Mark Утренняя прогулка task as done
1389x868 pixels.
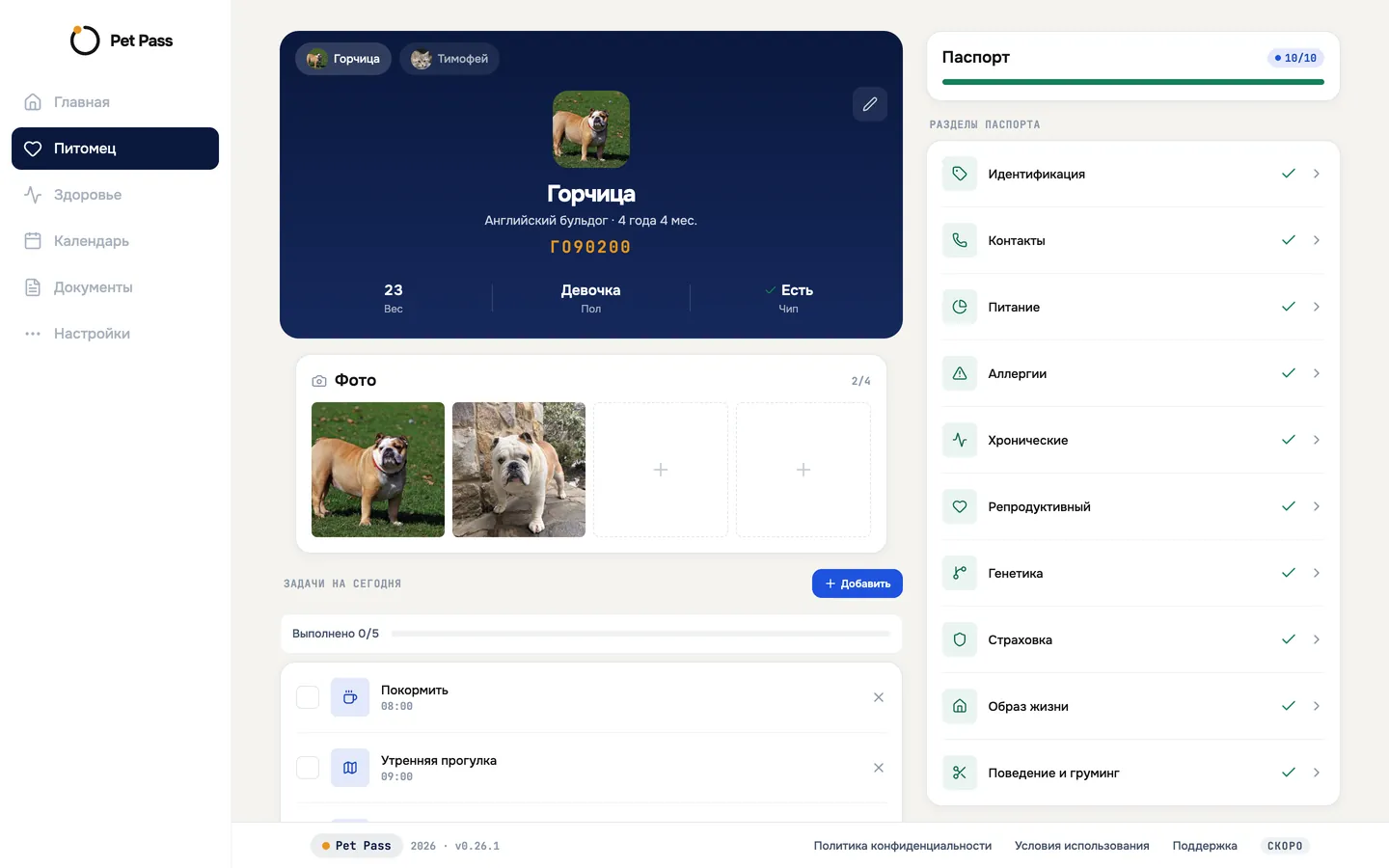click(308, 768)
